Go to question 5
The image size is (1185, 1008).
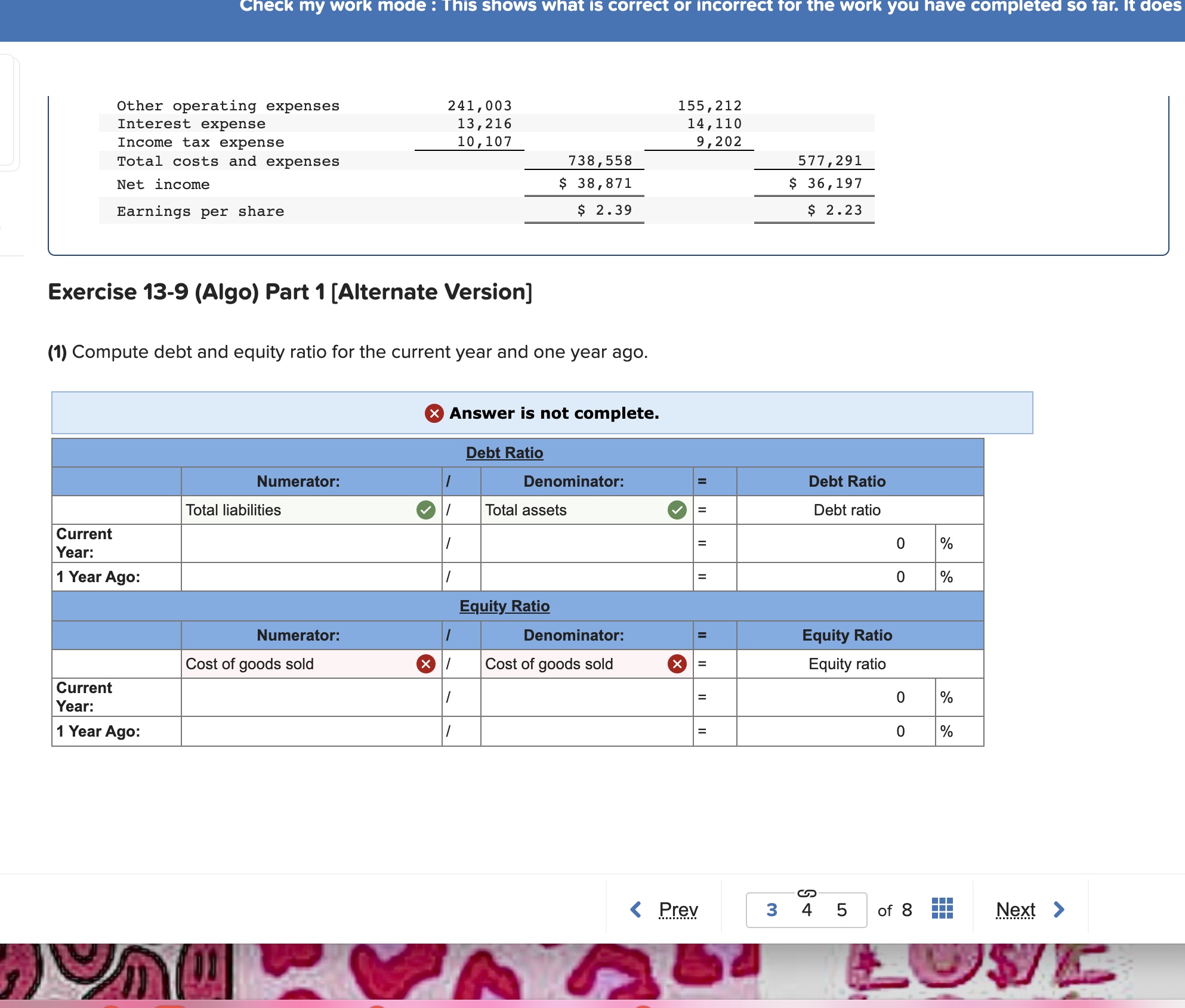coord(841,910)
